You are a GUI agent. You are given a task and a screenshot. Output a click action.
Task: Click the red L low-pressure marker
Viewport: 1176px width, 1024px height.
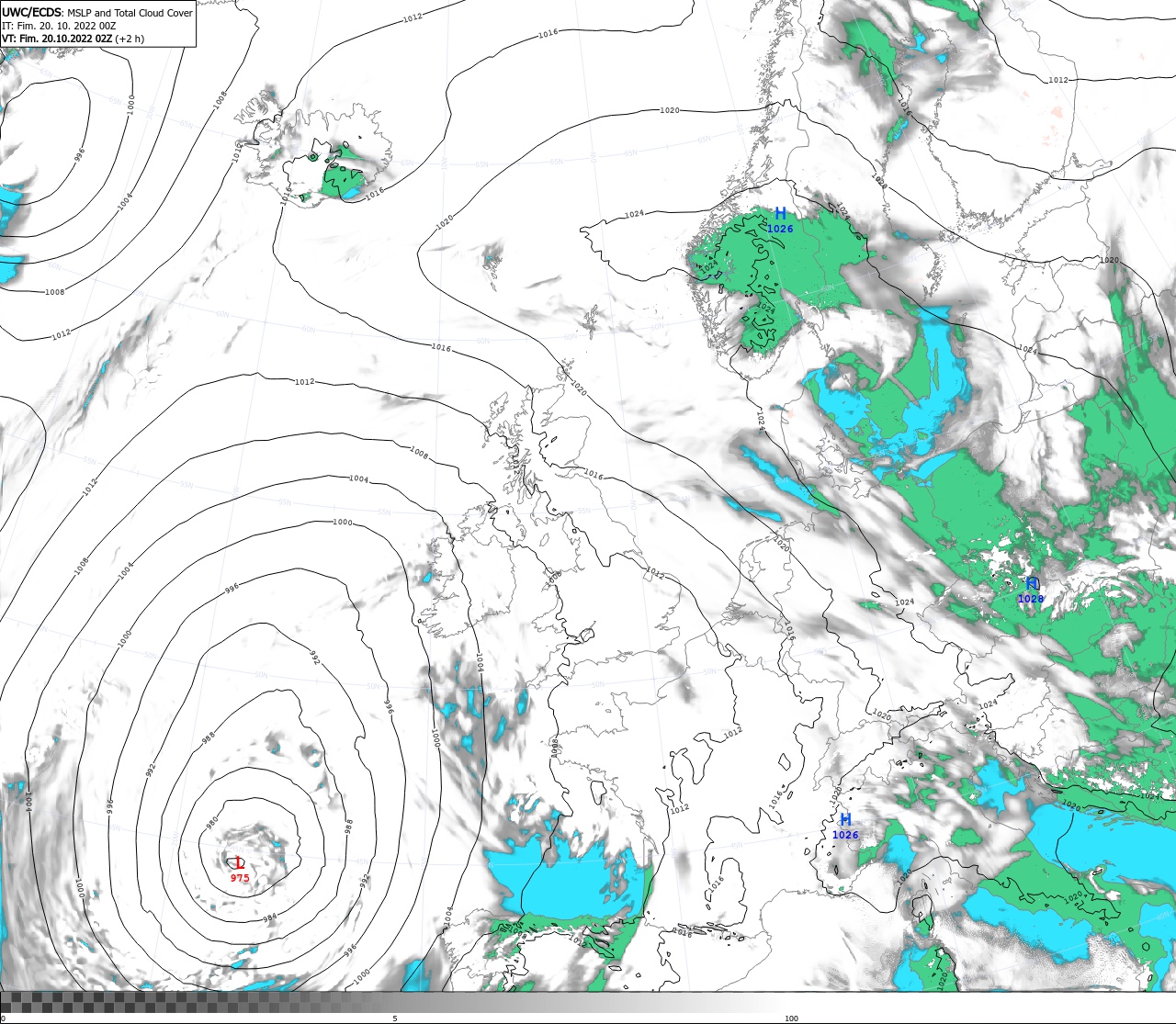[240, 862]
